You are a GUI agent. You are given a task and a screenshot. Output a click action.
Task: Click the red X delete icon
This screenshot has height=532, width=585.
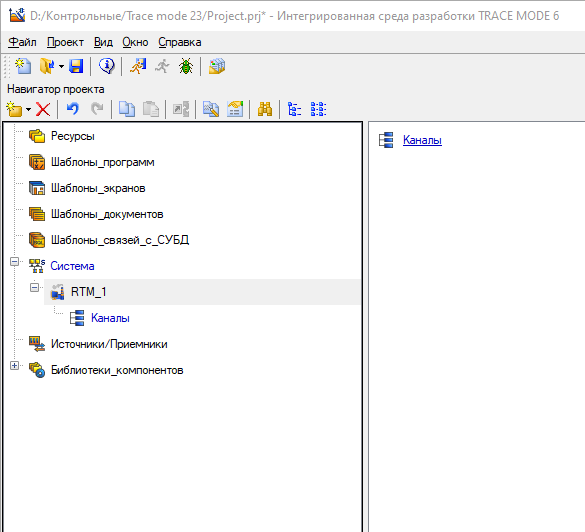point(43,109)
